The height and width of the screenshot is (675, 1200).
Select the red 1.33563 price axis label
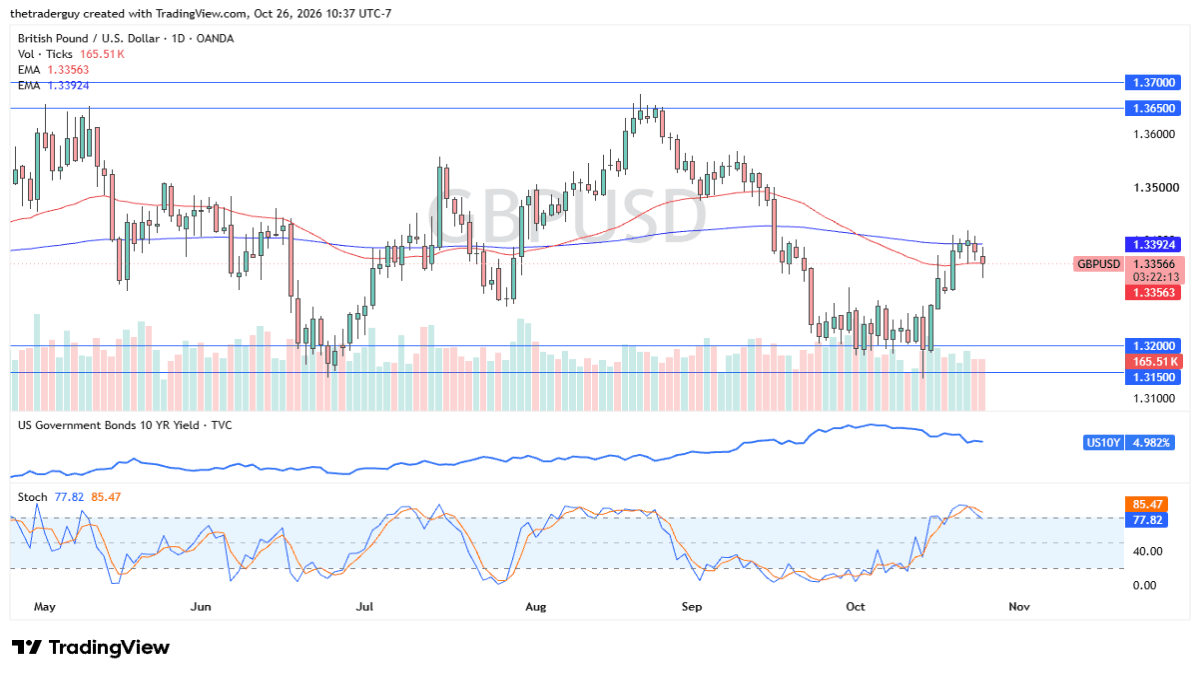tap(1153, 292)
